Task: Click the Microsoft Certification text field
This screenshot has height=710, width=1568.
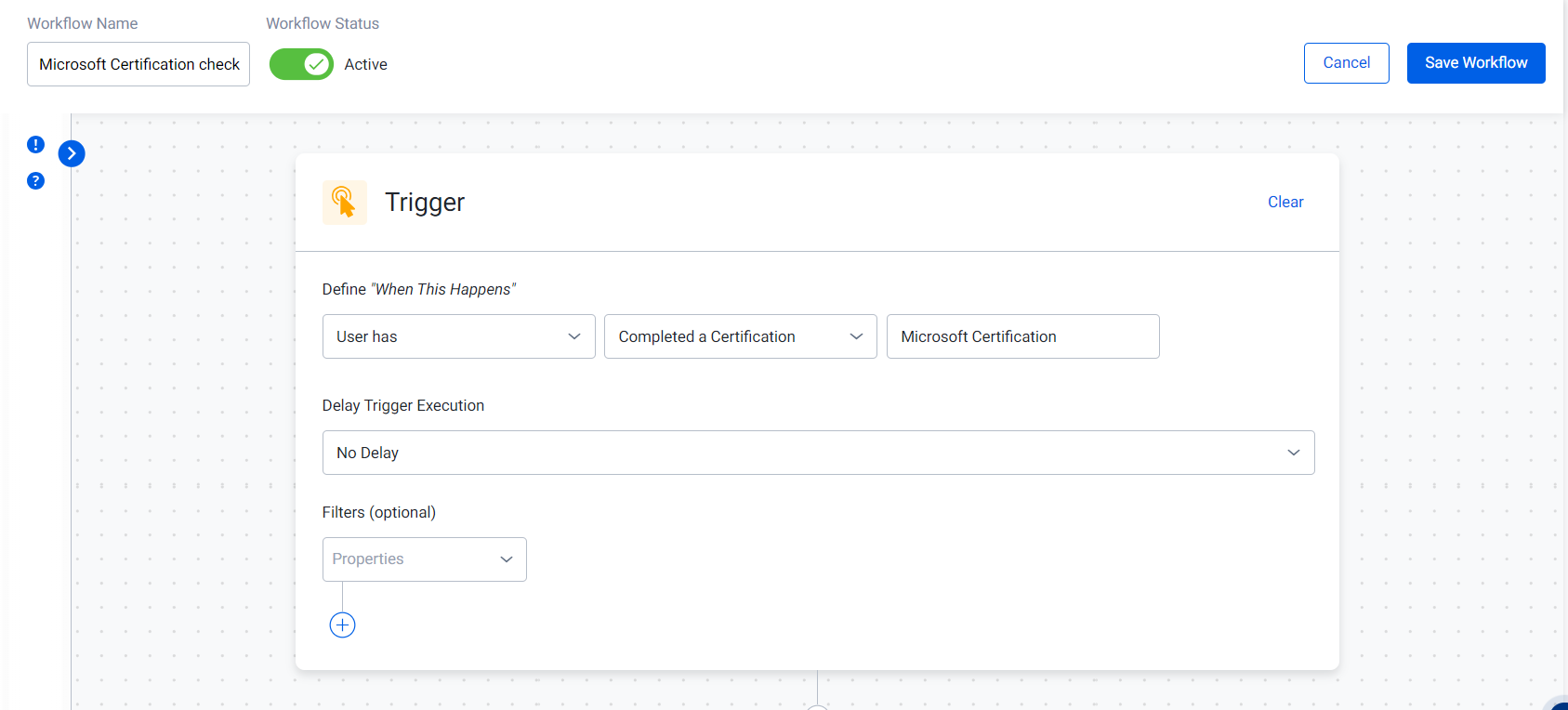Action: coord(1022,336)
